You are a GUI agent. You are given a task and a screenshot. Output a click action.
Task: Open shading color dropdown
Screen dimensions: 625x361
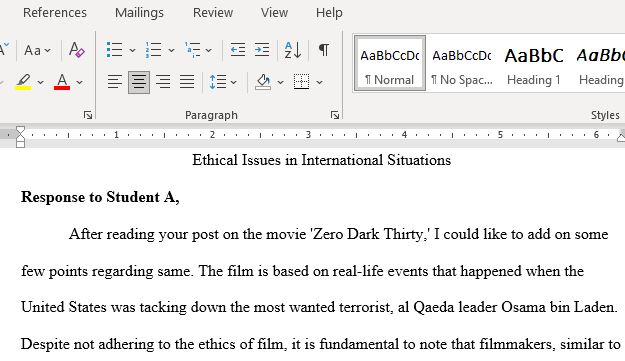[x=281, y=82]
